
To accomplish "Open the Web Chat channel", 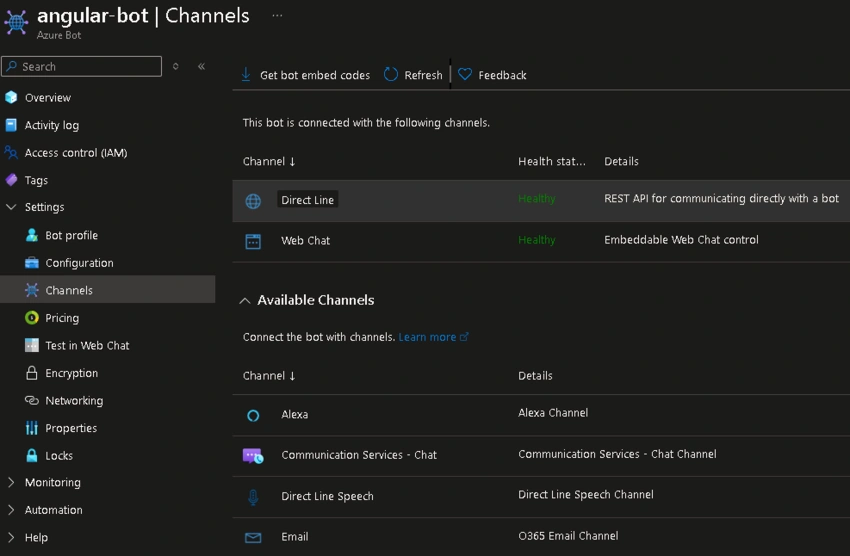I will coord(305,241).
